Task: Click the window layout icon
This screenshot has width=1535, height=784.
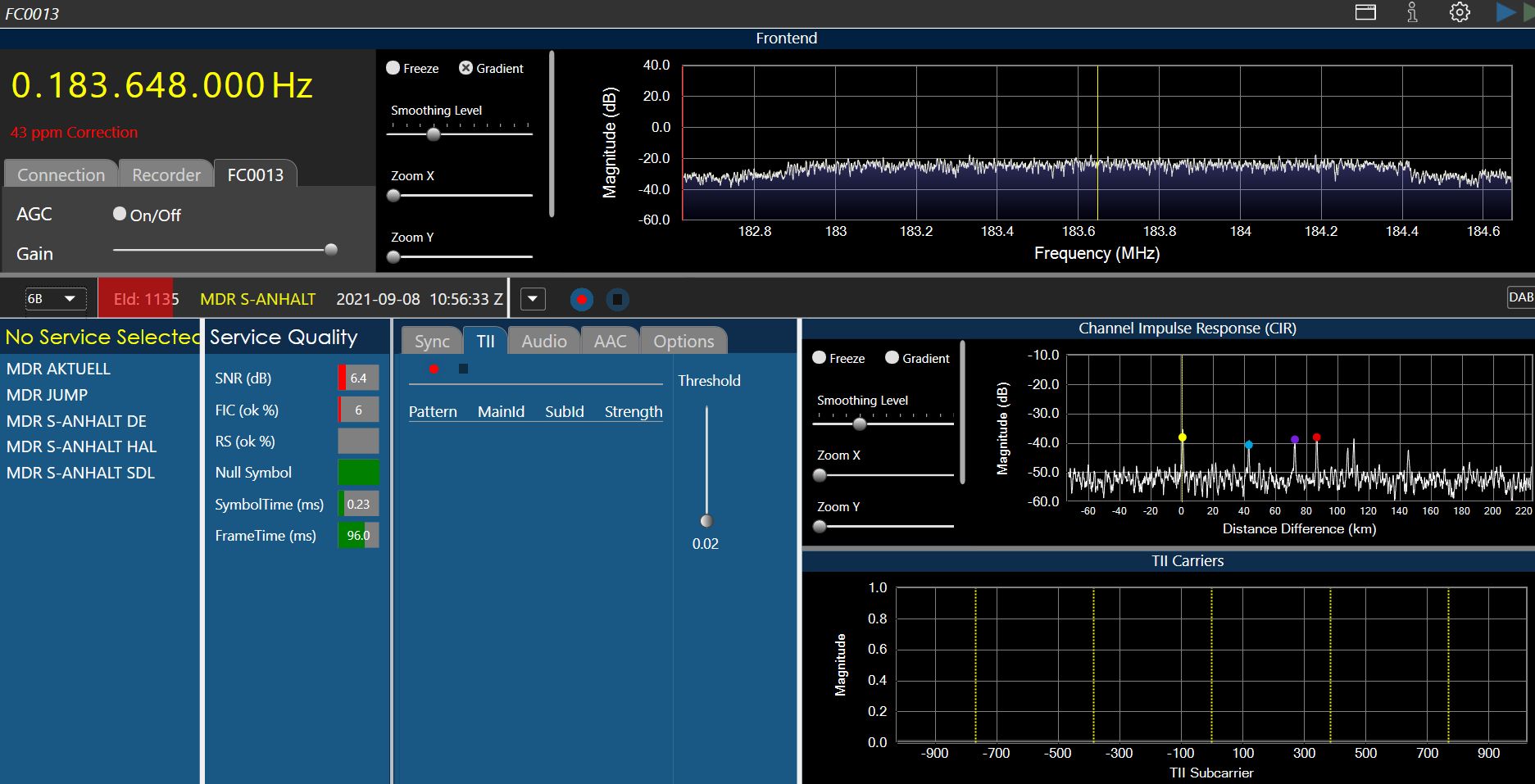Action: click(x=1365, y=12)
